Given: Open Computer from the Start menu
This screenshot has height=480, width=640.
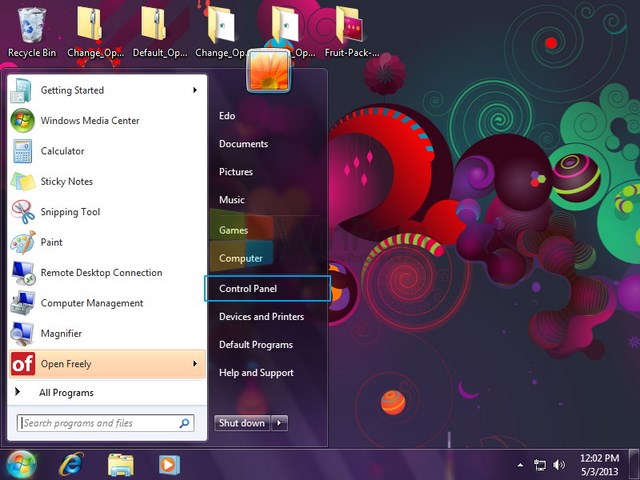Looking at the screenshot, I should 241,258.
